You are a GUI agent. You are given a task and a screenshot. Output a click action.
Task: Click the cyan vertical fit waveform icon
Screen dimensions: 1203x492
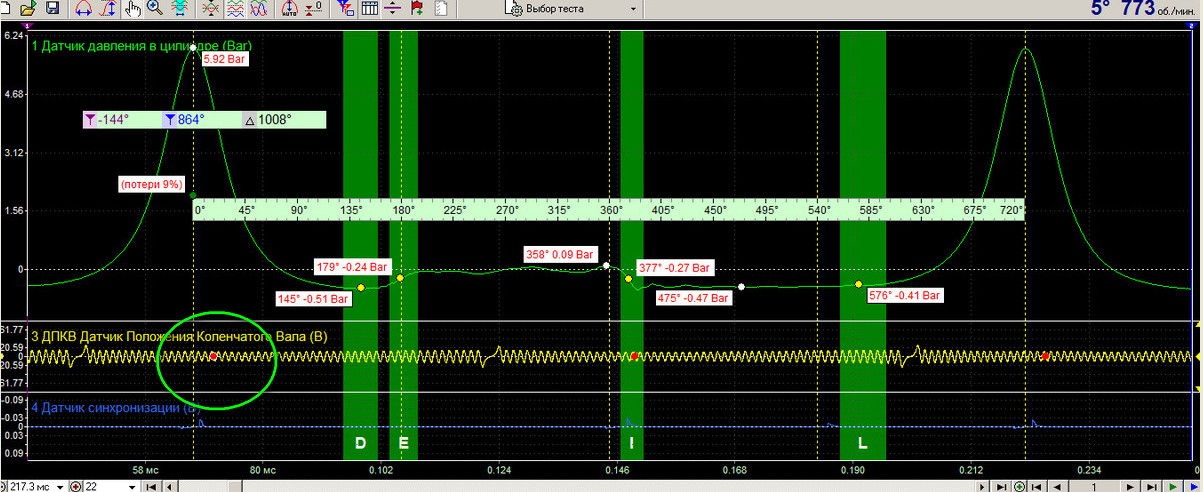[x=180, y=9]
